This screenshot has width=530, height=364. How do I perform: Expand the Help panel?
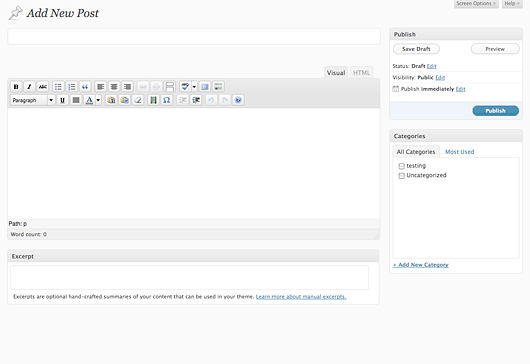pyautogui.click(x=512, y=3)
